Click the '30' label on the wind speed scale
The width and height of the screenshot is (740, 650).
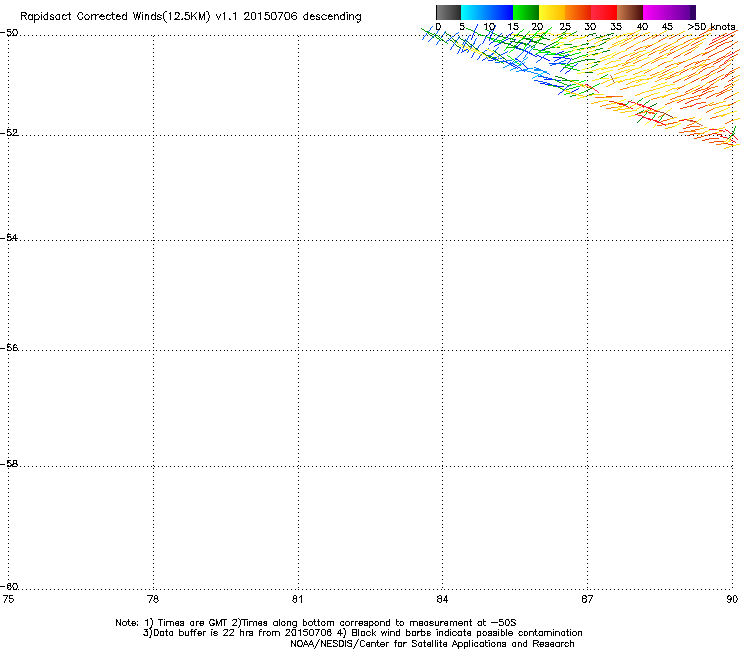(x=590, y=27)
